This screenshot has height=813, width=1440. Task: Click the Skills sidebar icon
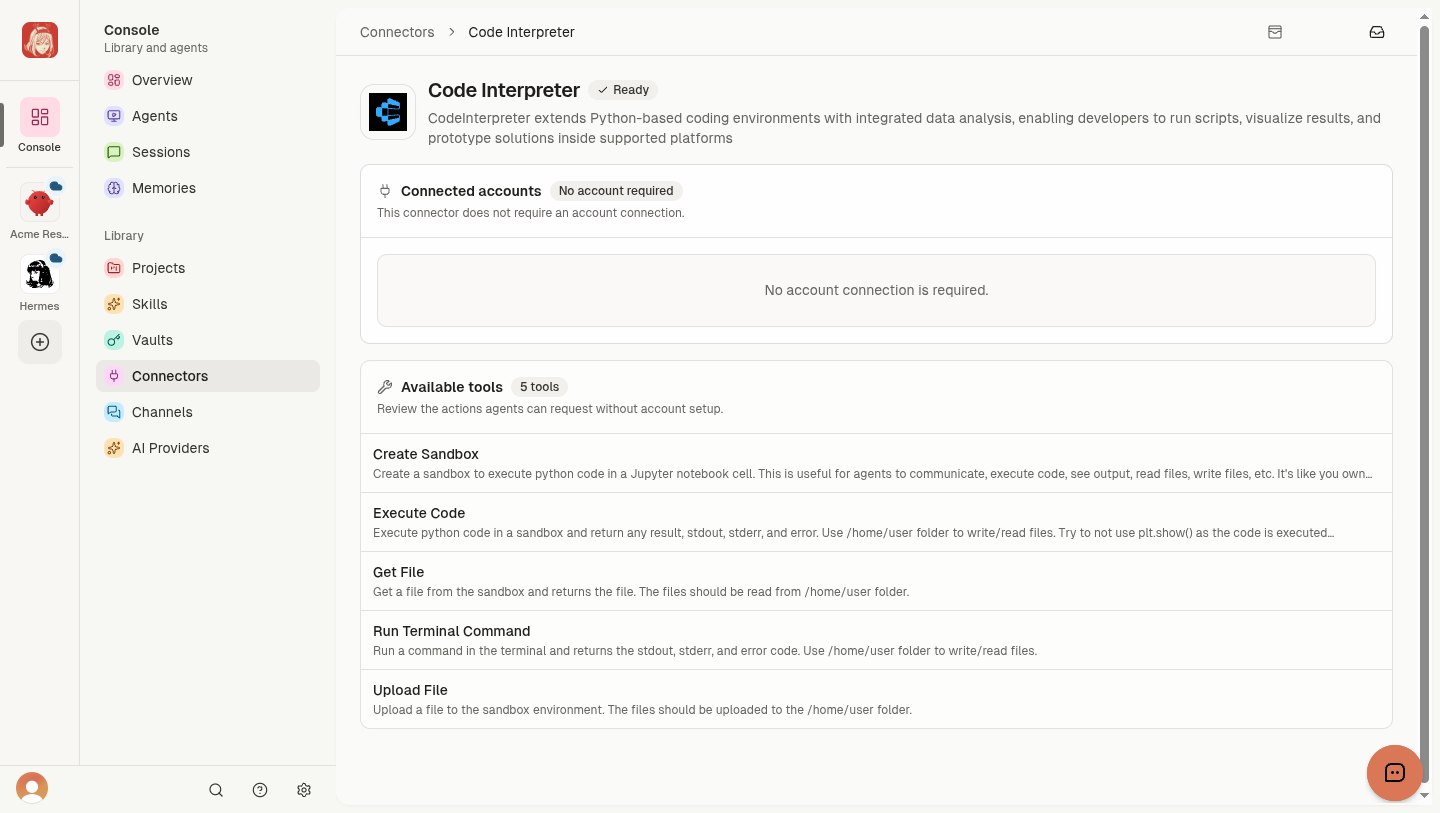114,304
